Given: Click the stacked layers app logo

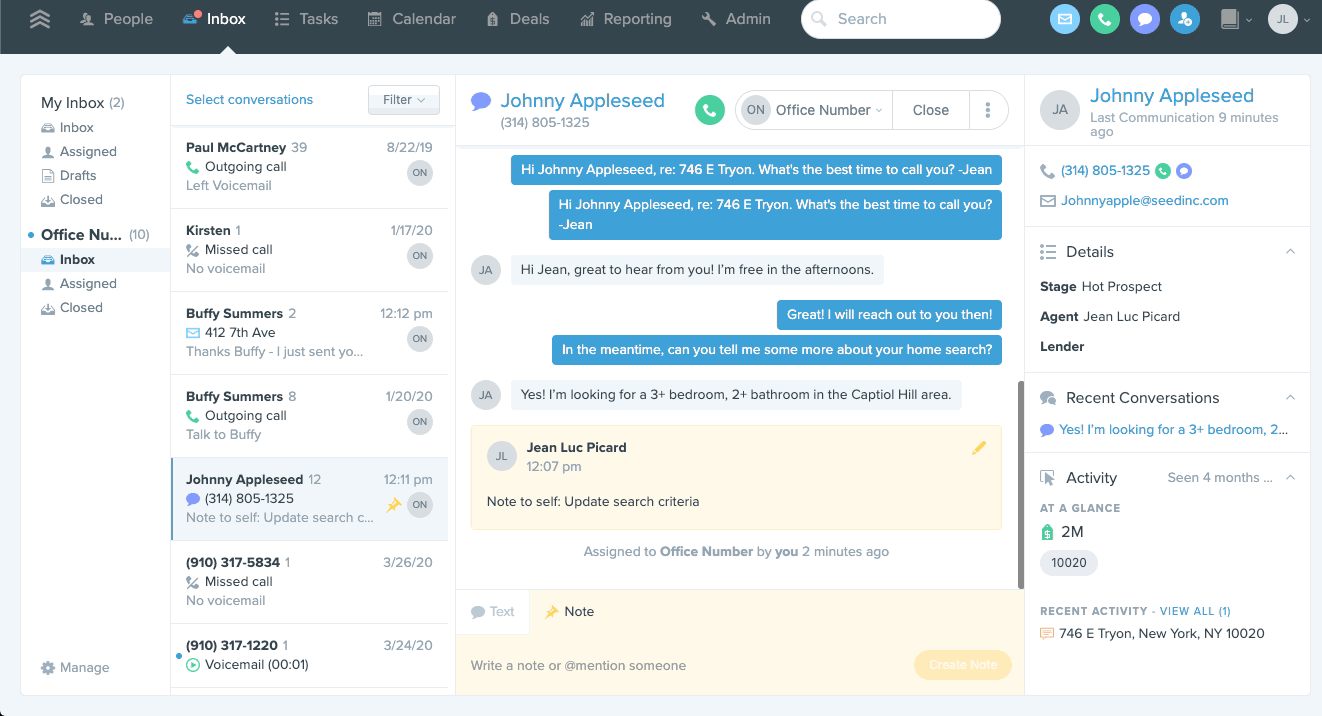Looking at the screenshot, I should tap(40, 19).
